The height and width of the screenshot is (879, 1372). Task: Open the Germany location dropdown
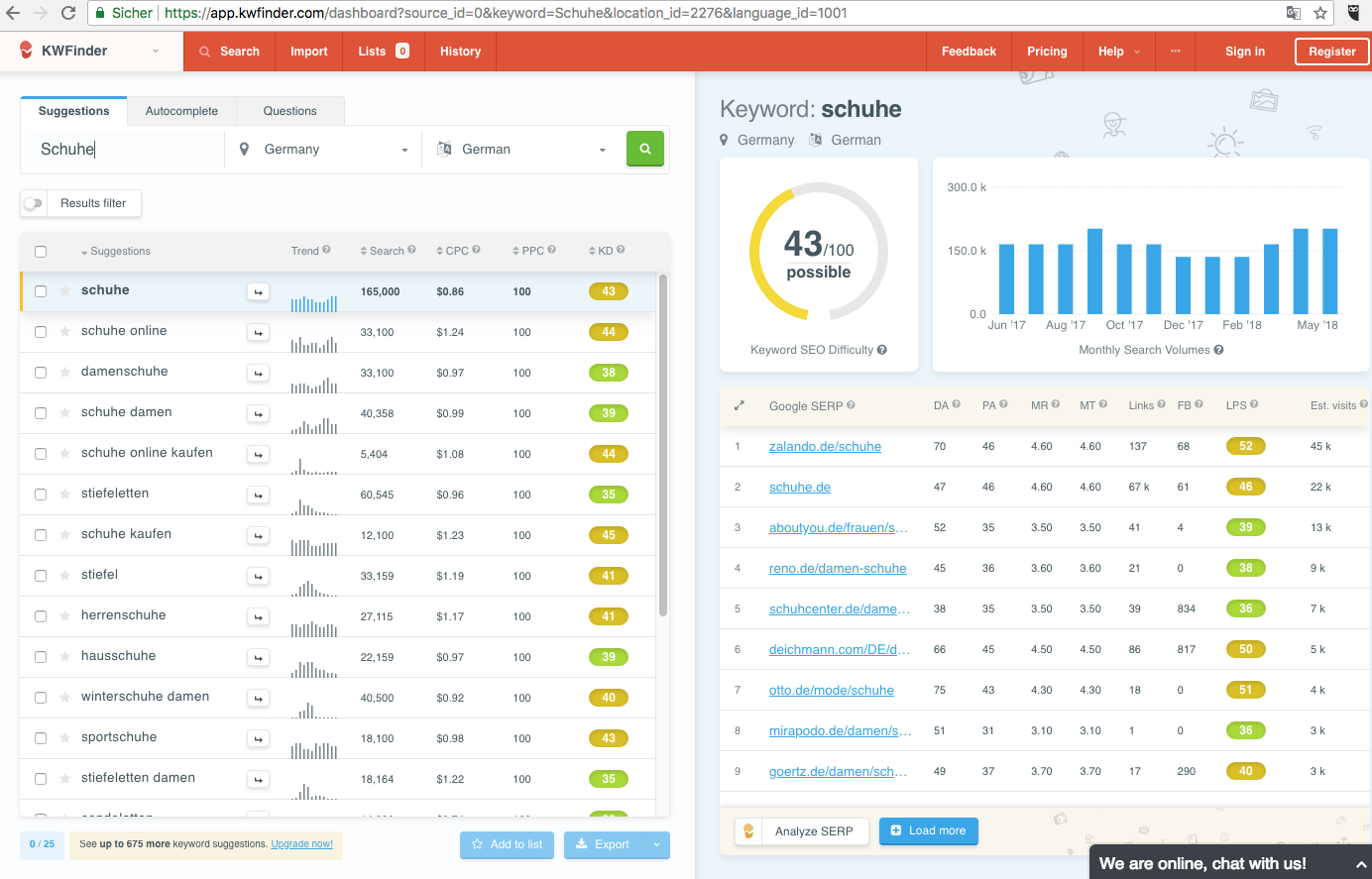(x=324, y=150)
